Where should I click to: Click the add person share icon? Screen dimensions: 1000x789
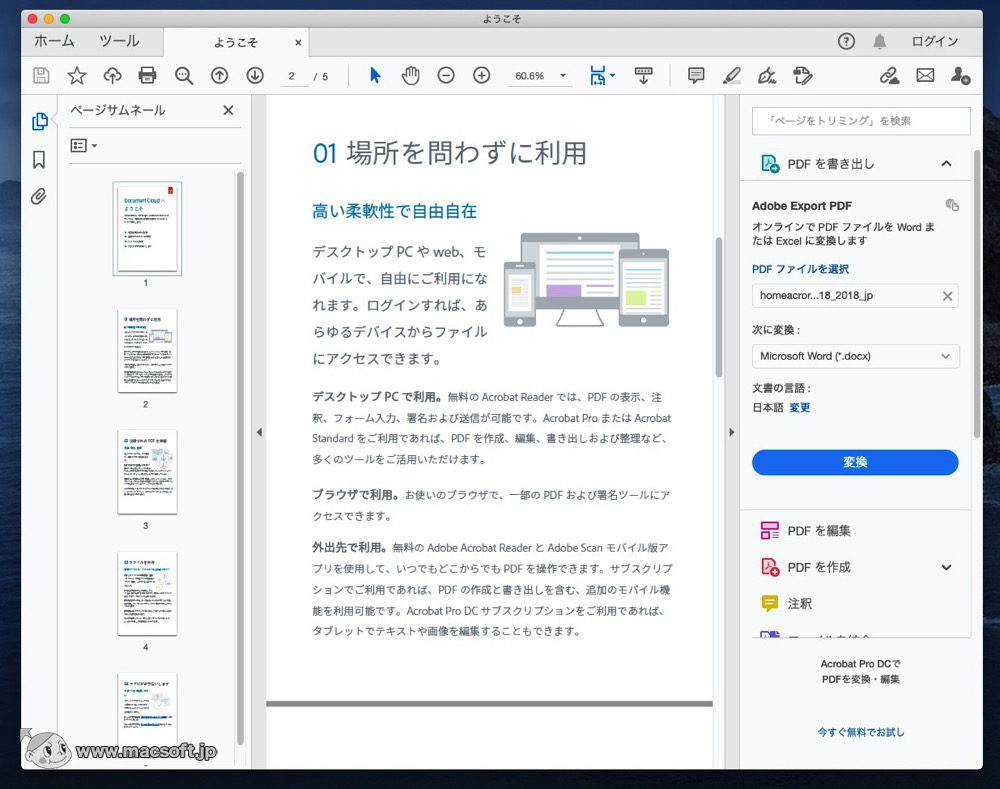click(960, 76)
